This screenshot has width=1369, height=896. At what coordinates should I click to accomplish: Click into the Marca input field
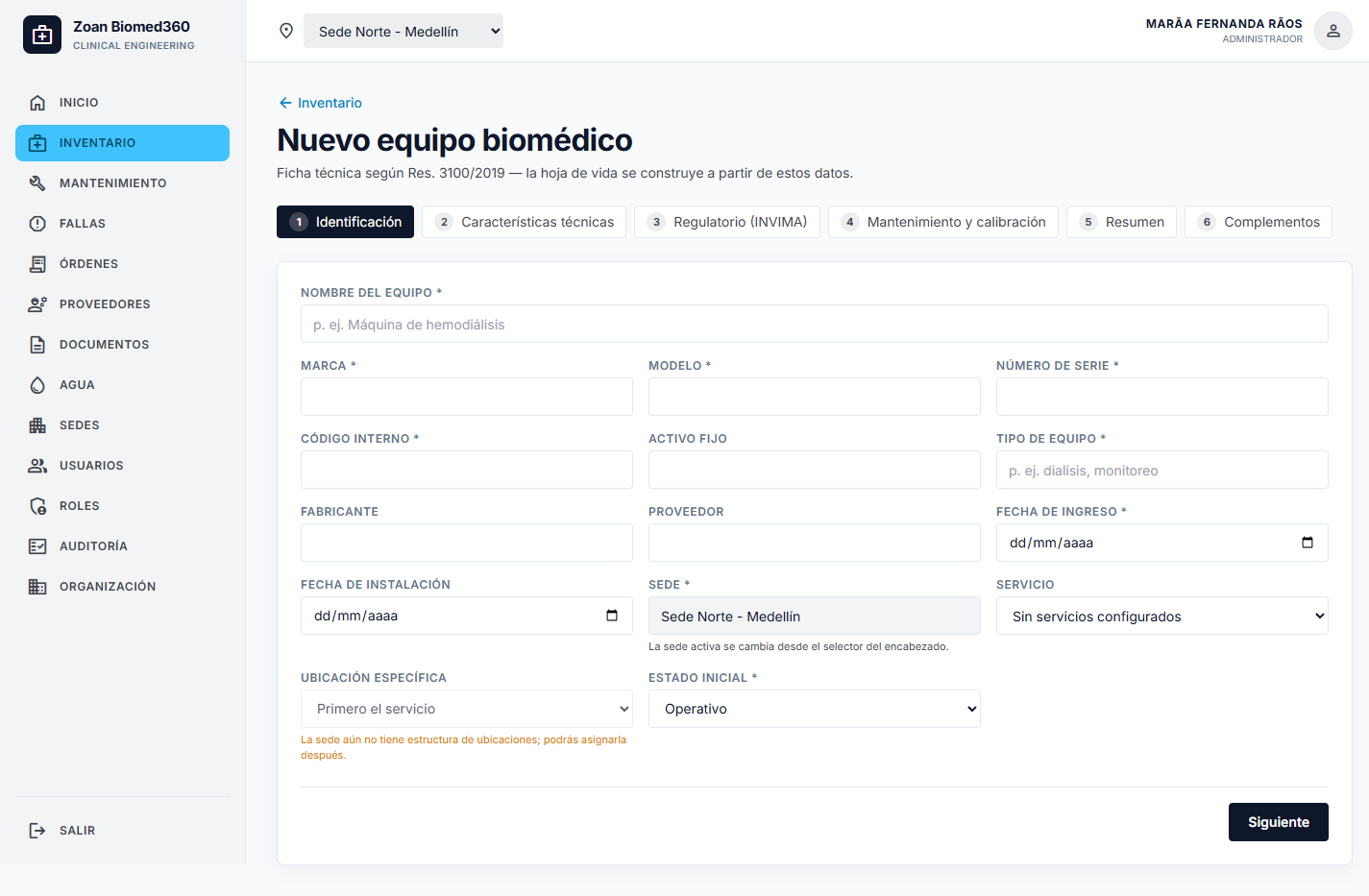[x=467, y=397]
